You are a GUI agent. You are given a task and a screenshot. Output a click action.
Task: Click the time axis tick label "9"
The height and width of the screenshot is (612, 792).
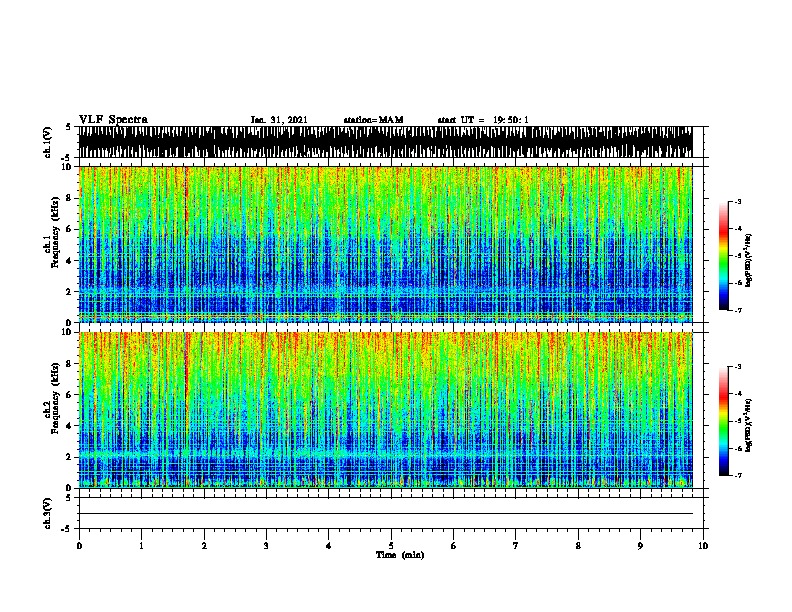click(x=640, y=546)
